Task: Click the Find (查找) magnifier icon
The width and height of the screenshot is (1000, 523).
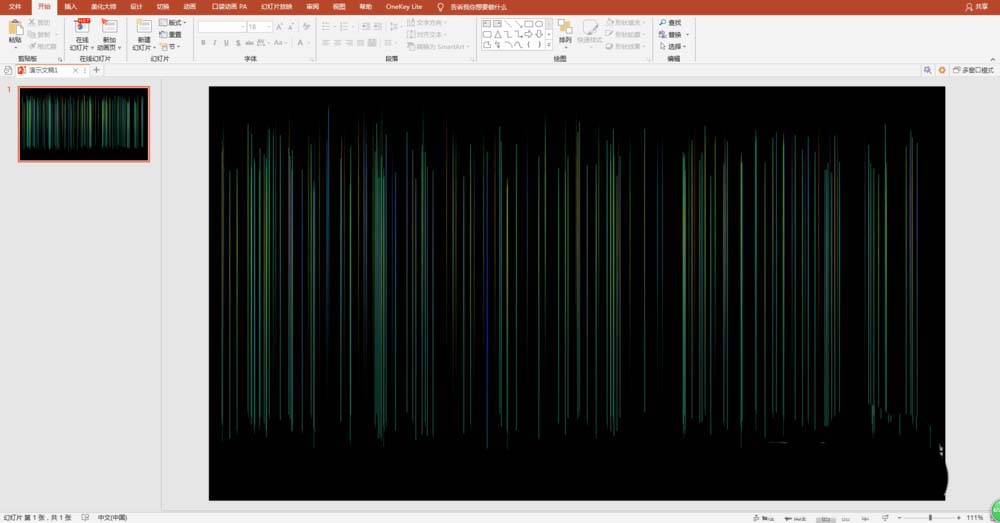Action: [663, 22]
